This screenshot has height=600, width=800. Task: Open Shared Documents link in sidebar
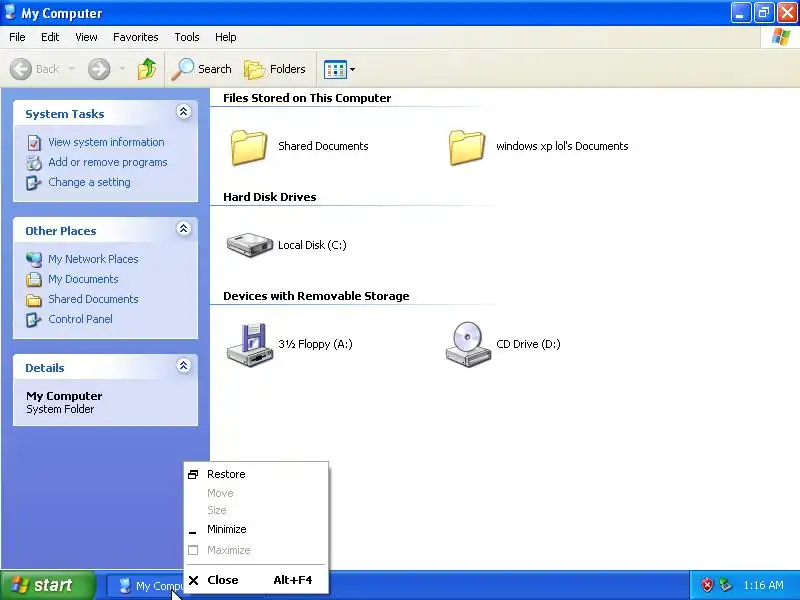point(93,299)
